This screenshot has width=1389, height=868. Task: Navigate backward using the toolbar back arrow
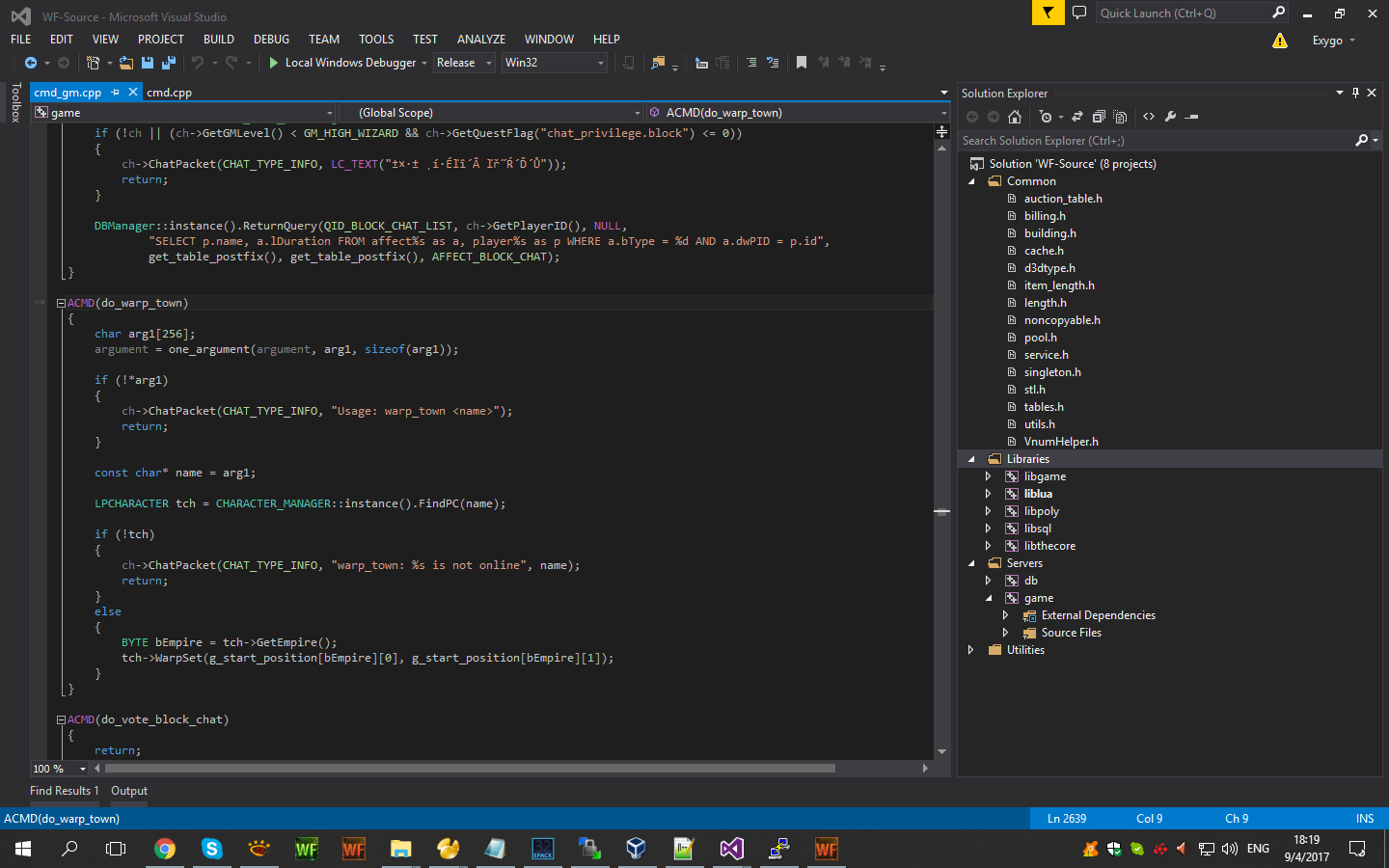pyautogui.click(x=31, y=63)
